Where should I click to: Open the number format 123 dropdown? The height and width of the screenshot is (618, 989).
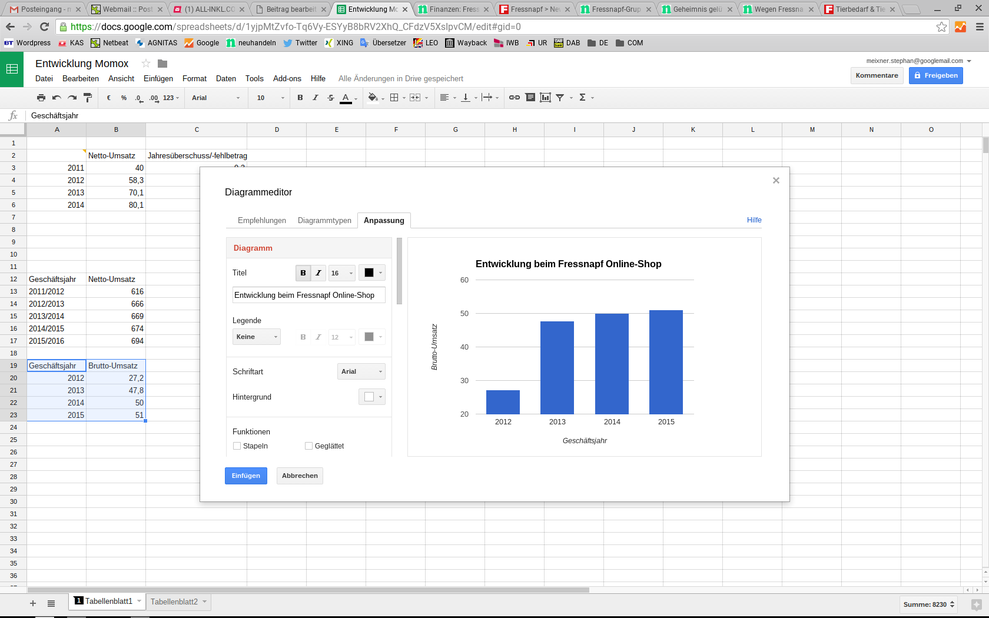click(x=171, y=98)
